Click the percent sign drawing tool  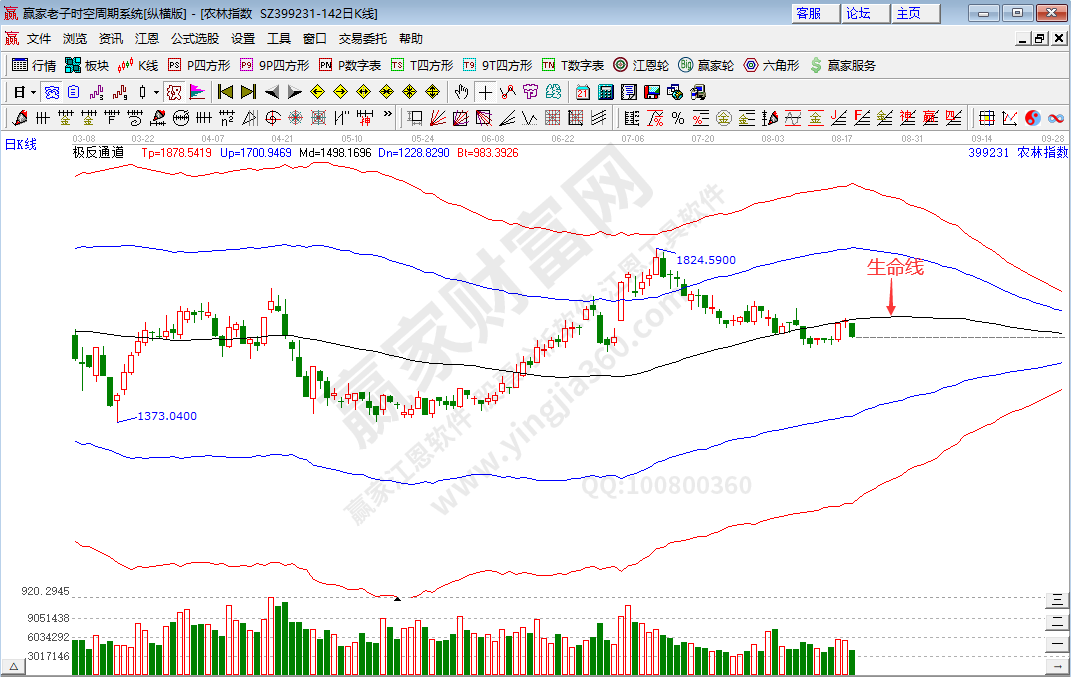677,118
